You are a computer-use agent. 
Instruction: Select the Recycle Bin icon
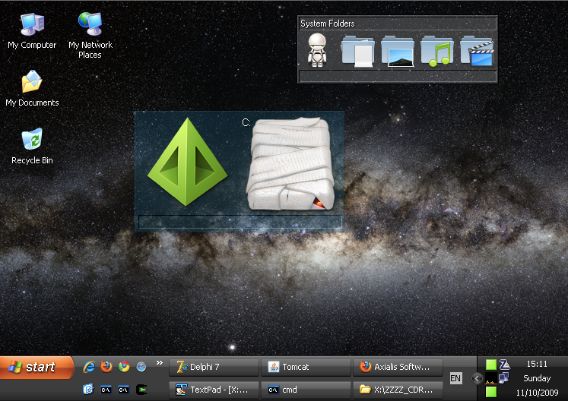pyautogui.click(x=32, y=146)
